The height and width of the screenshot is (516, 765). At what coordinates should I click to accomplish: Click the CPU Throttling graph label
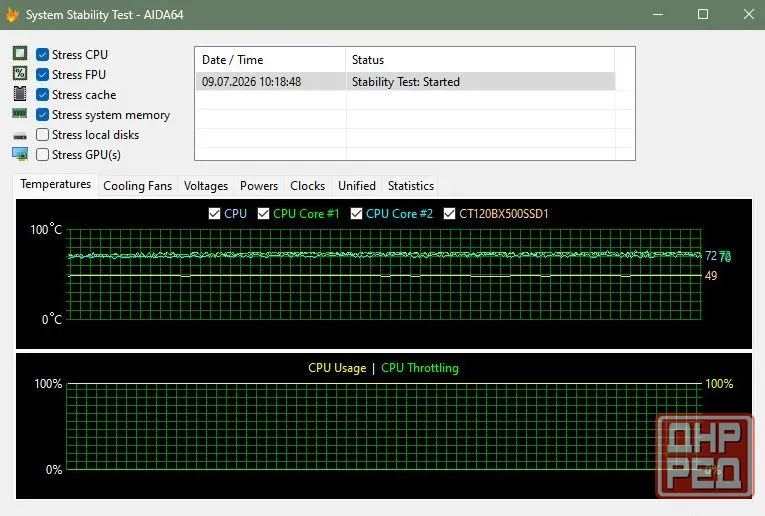tap(420, 368)
